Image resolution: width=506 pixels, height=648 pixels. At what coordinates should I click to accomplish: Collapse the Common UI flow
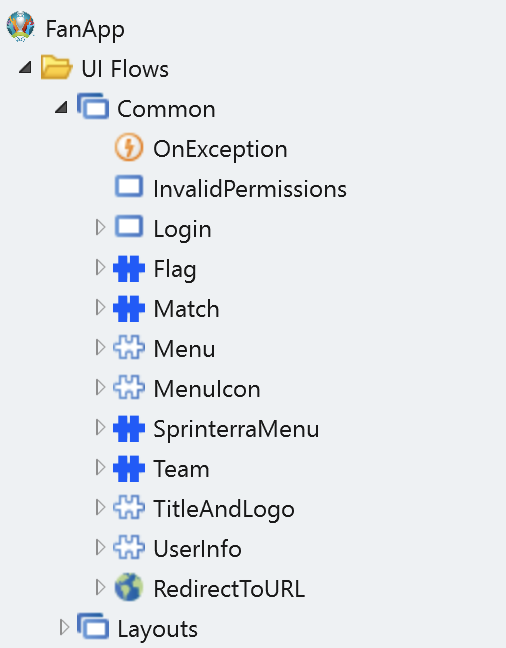[61, 107]
